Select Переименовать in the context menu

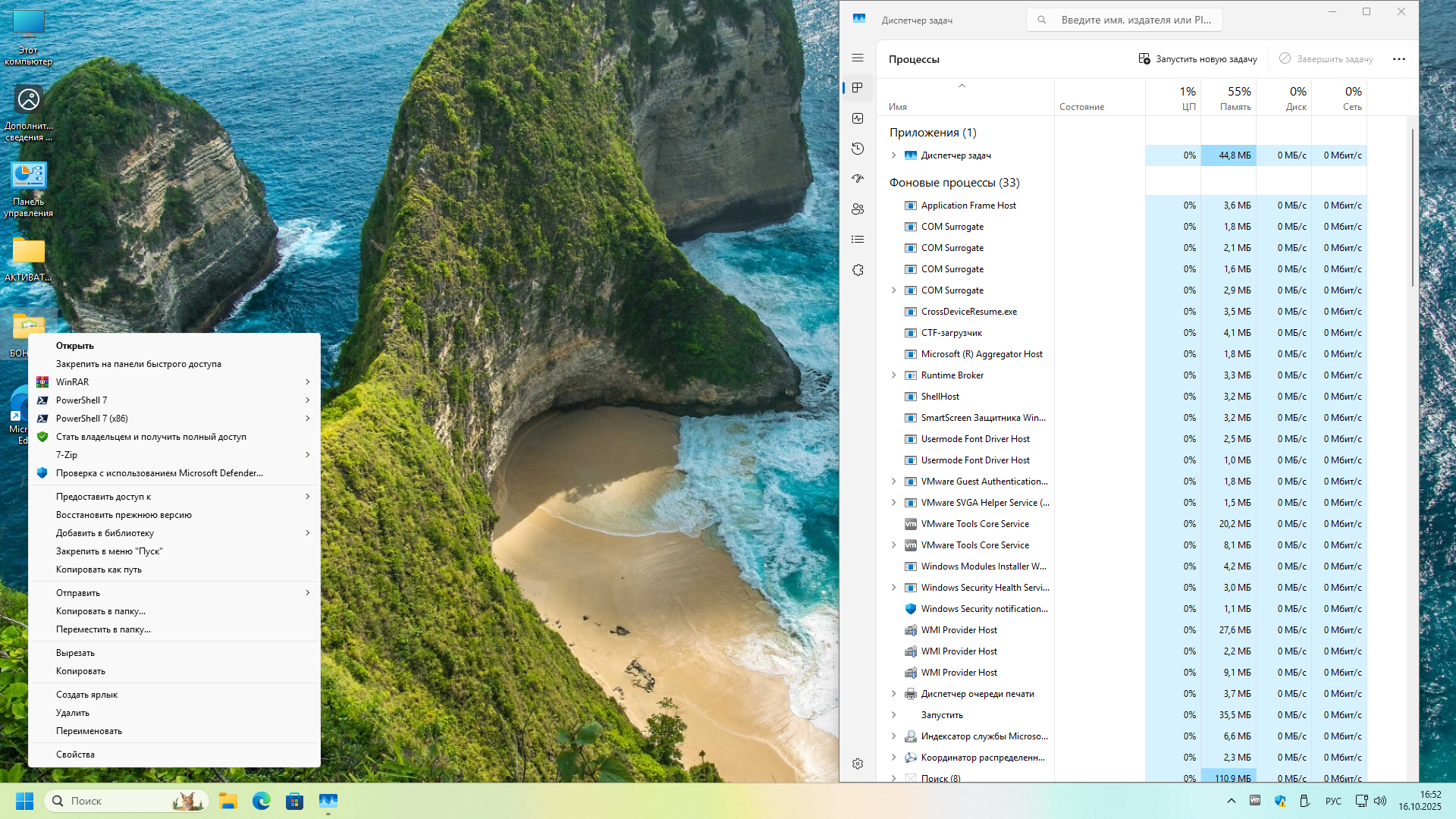click(89, 731)
